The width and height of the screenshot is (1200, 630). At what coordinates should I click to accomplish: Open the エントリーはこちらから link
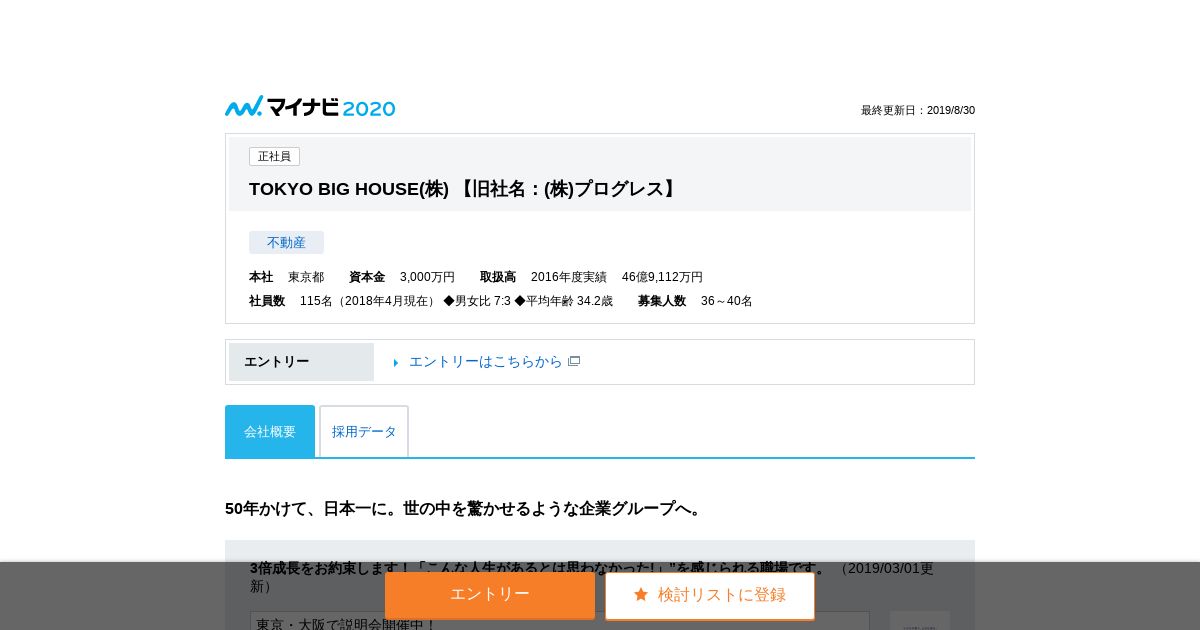coord(486,361)
